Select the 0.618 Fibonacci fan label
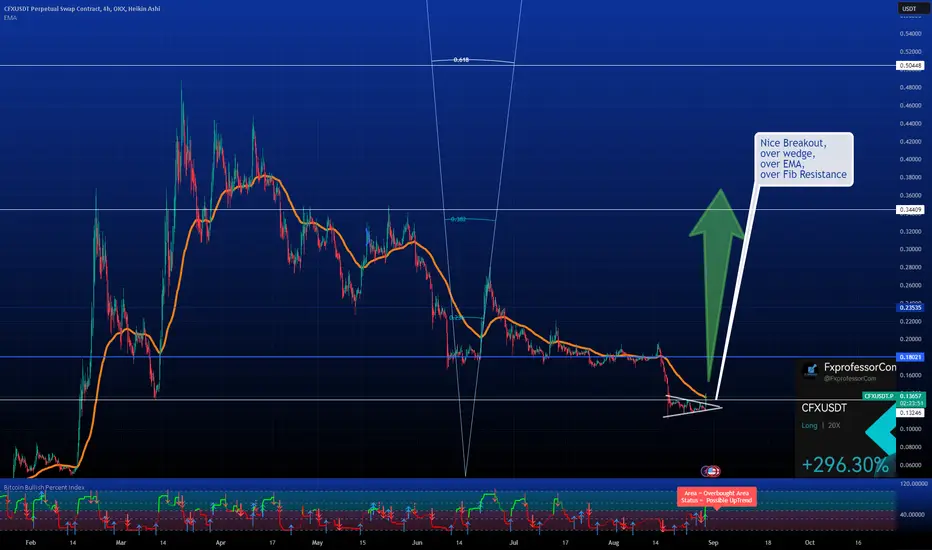The width and height of the screenshot is (932, 550). pyautogui.click(x=461, y=60)
